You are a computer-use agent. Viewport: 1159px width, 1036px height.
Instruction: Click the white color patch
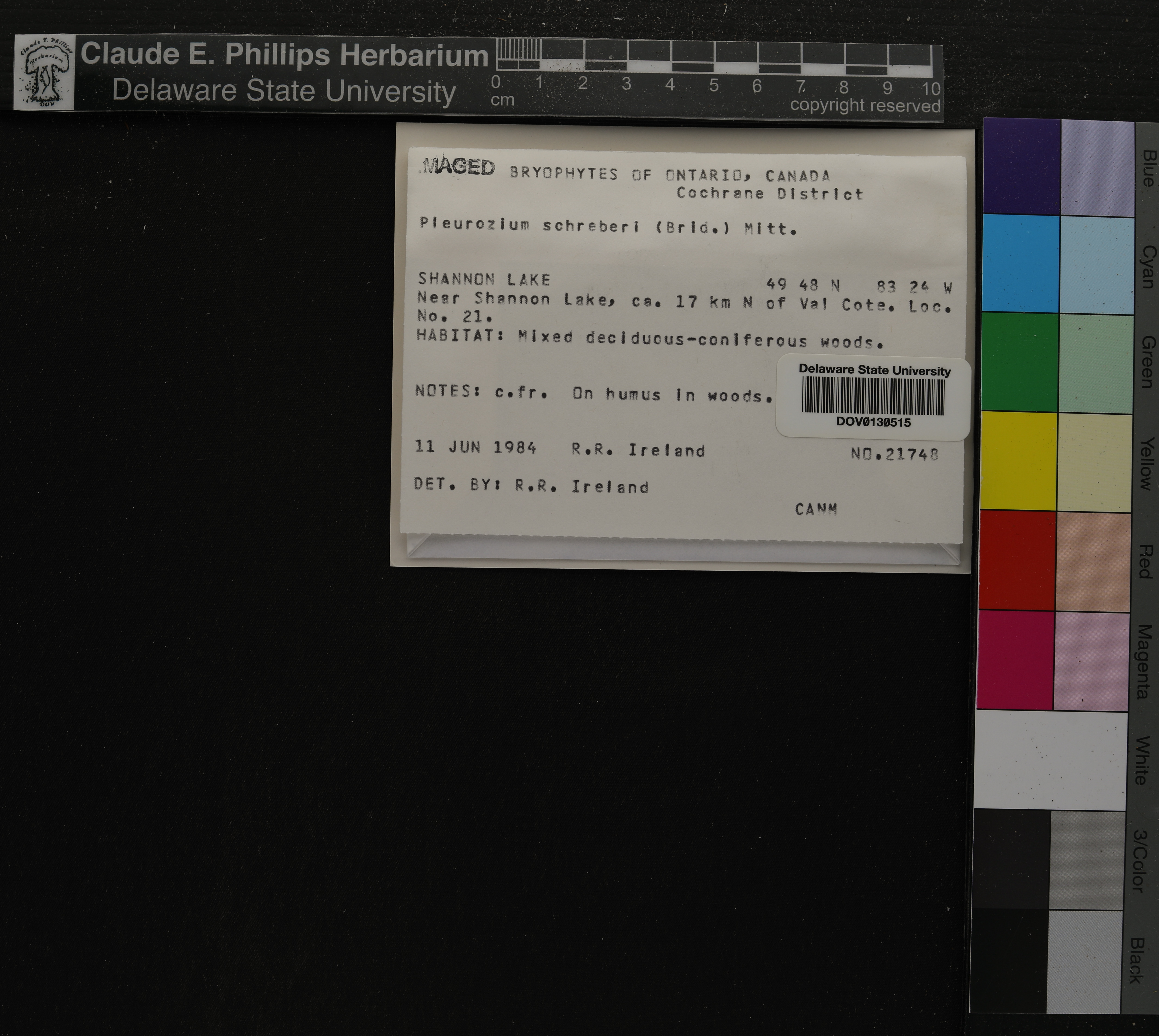click(x=1051, y=760)
